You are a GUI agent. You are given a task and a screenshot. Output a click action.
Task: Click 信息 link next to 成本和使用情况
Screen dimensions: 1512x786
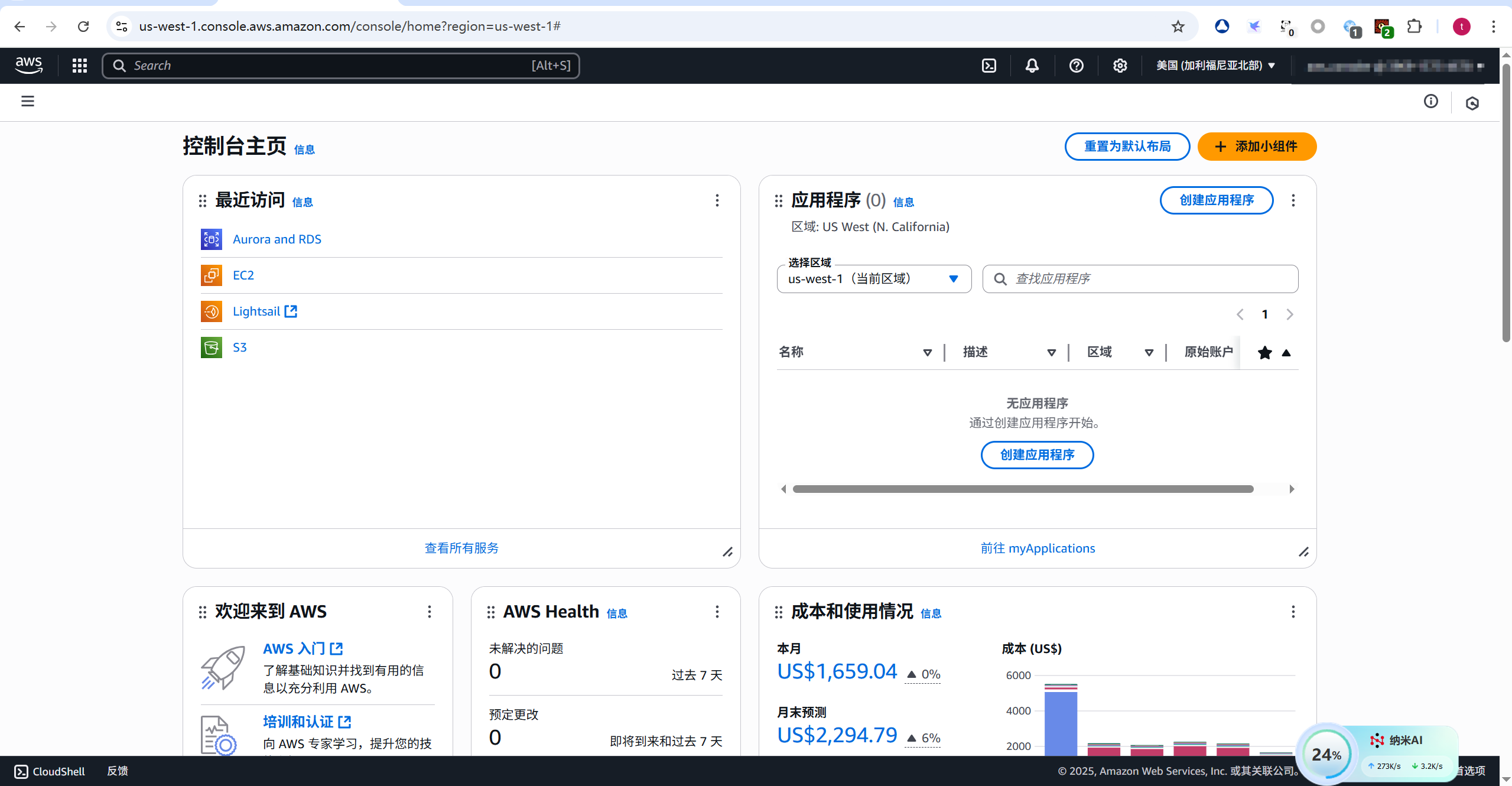tap(931, 614)
